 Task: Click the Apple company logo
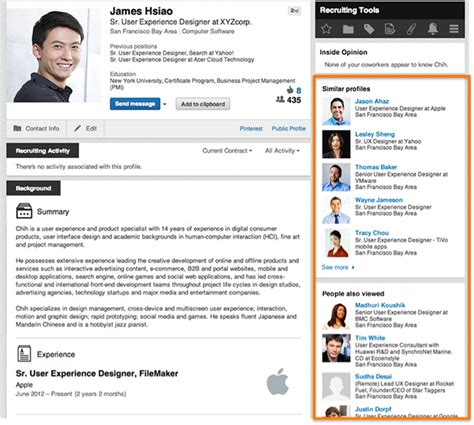pos(278,381)
